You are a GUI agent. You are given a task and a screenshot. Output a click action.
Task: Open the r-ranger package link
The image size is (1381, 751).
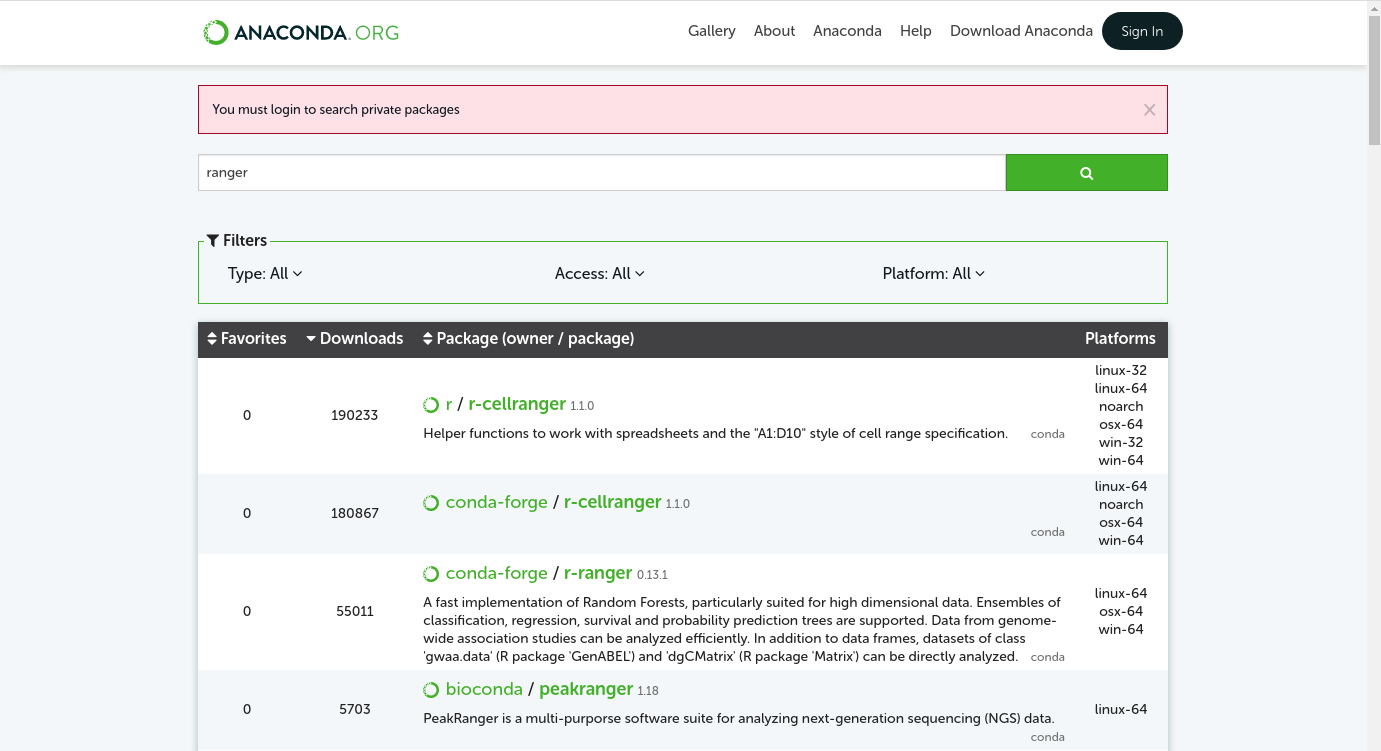598,573
